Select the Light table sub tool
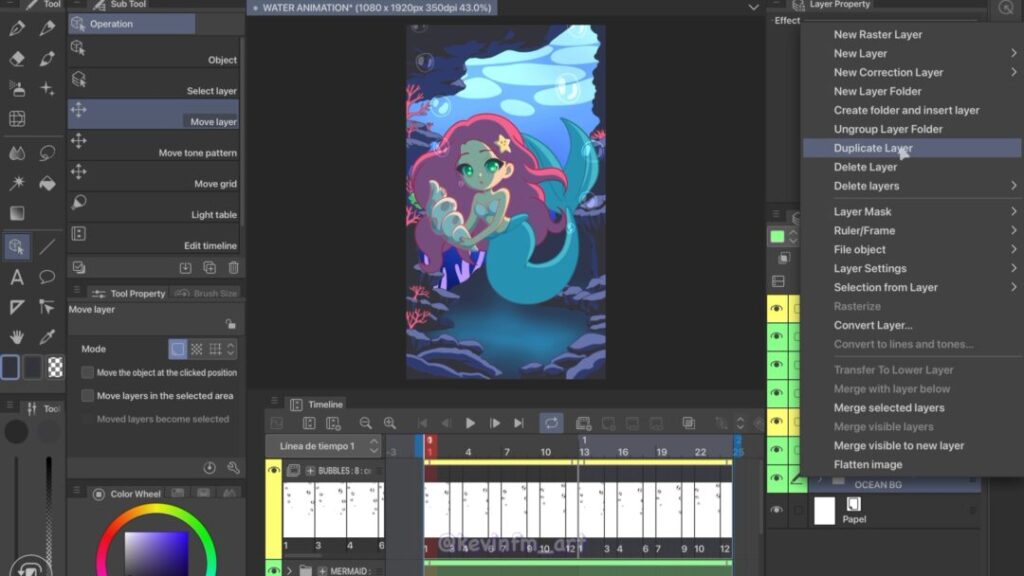This screenshot has height=576, width=1024. click(154, 208)
